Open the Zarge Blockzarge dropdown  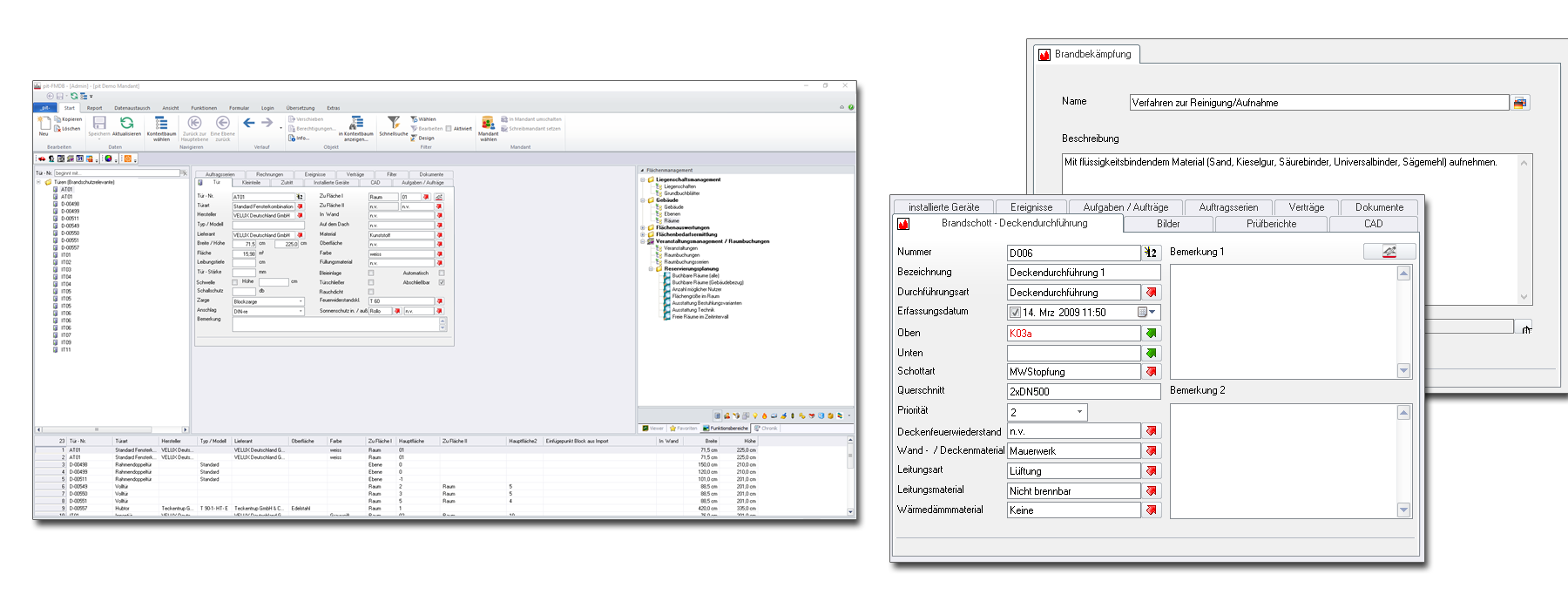tap(301, 301)
